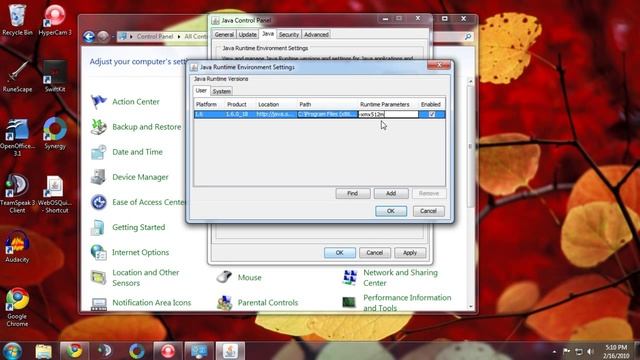Select the Audacity desktop icon
The width and height of the screenshot is (640, 360).
click(17, 247)
